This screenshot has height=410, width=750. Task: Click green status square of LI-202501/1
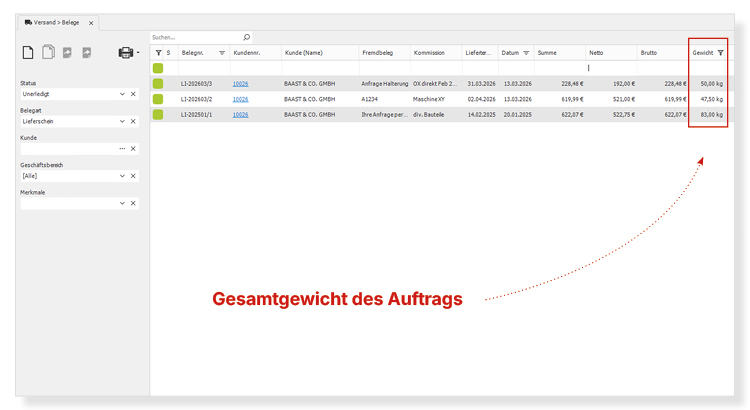click(158, 115)
